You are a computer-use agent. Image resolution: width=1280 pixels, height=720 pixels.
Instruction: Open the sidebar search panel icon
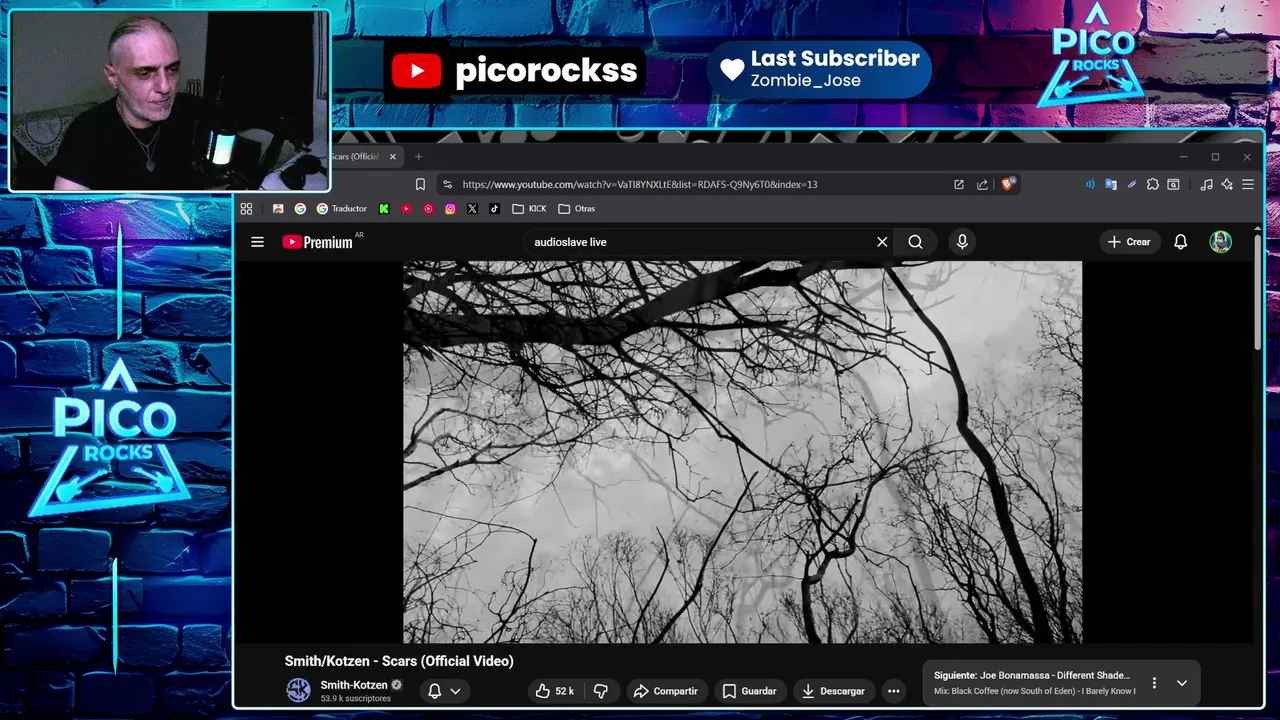(x=1173, y=184)
